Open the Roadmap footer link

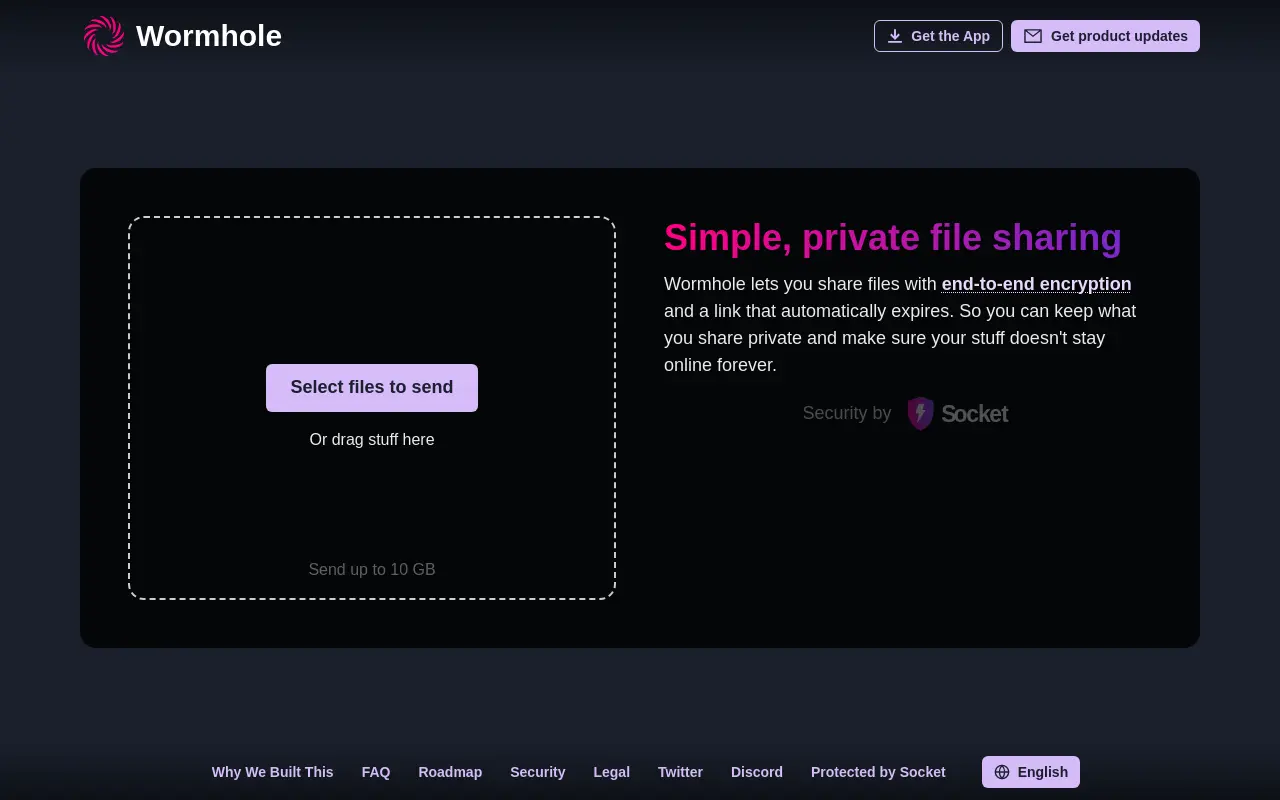[x=450, y=772]
